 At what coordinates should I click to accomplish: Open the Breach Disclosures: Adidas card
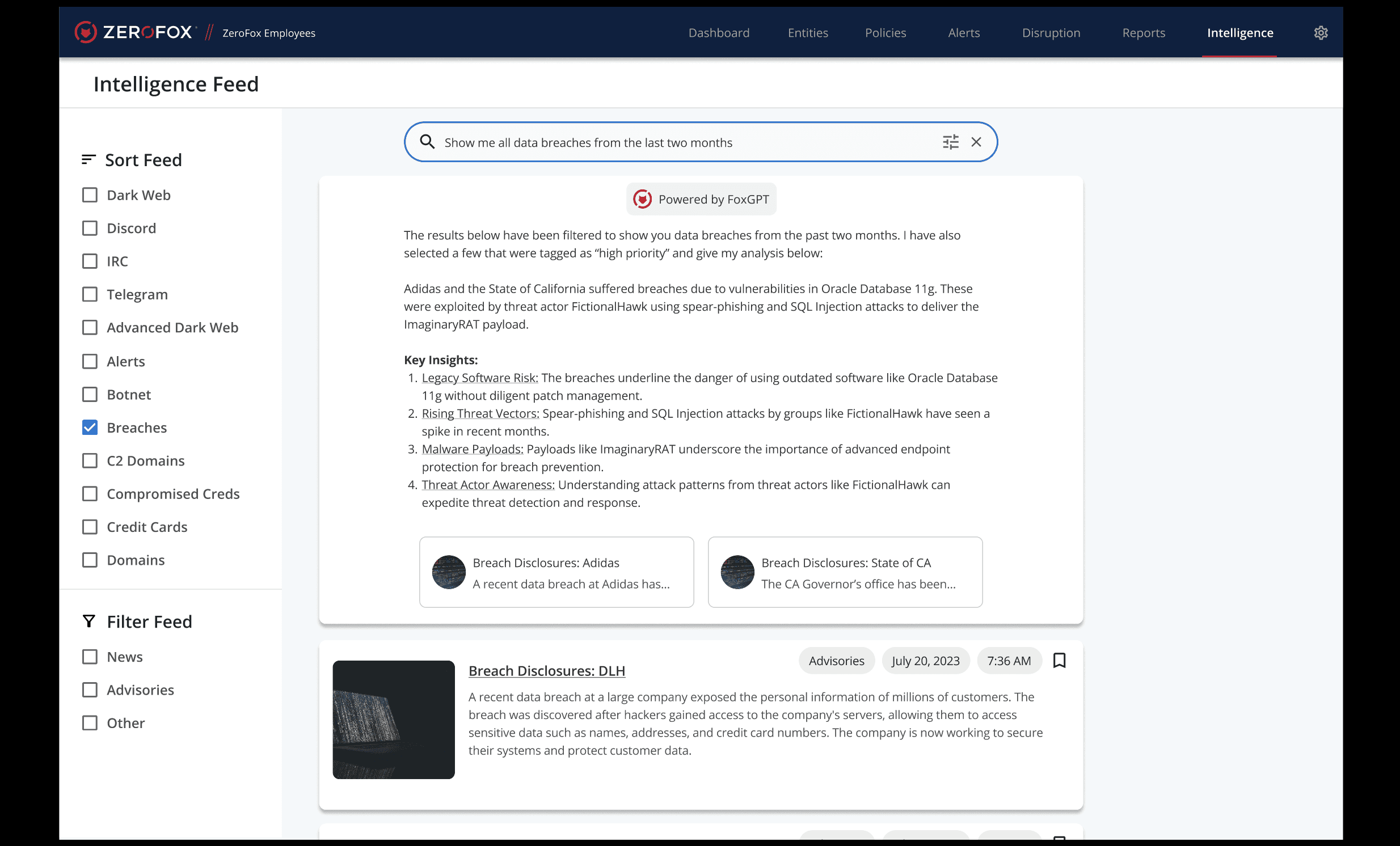[556, 572]
